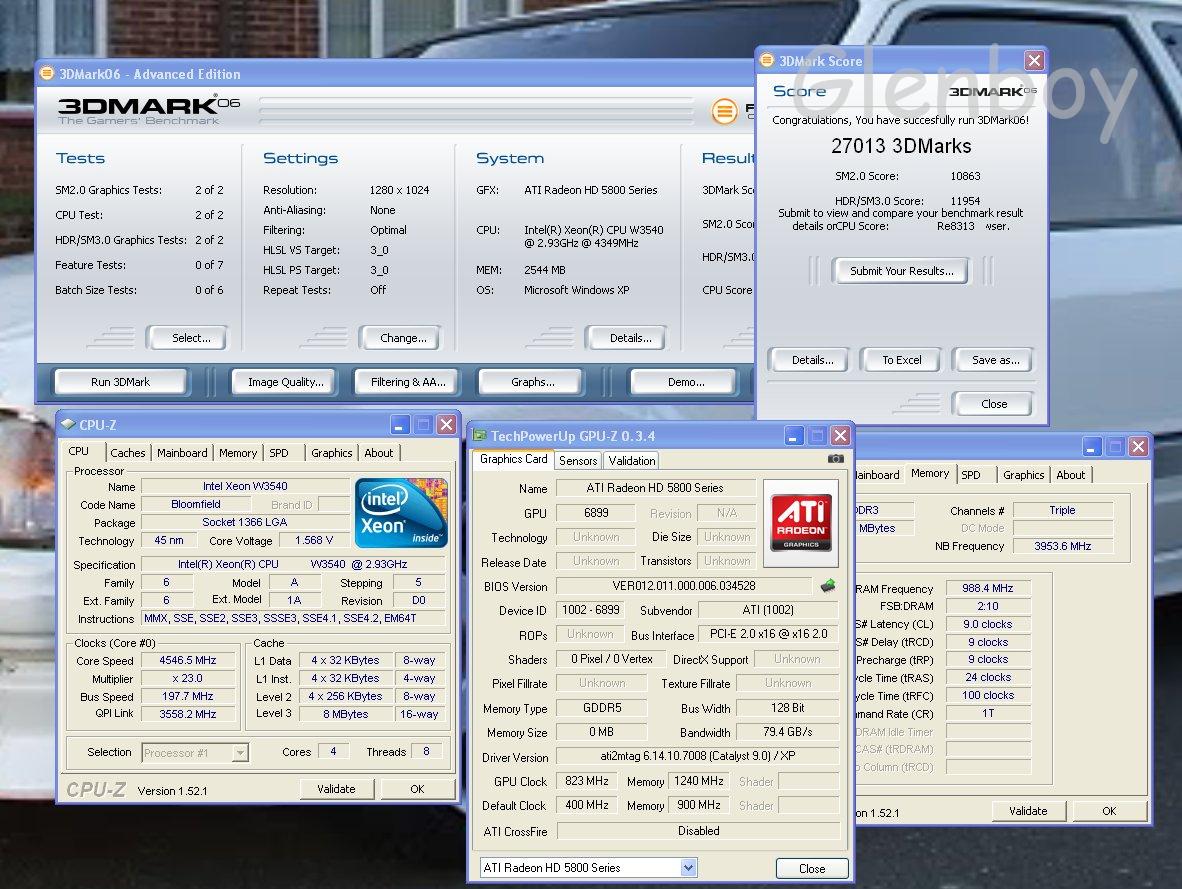The width and height of the screenshot is (1182, 889).
Task: Open the Validation tab in GPU-Z
Action: (632, 461)
